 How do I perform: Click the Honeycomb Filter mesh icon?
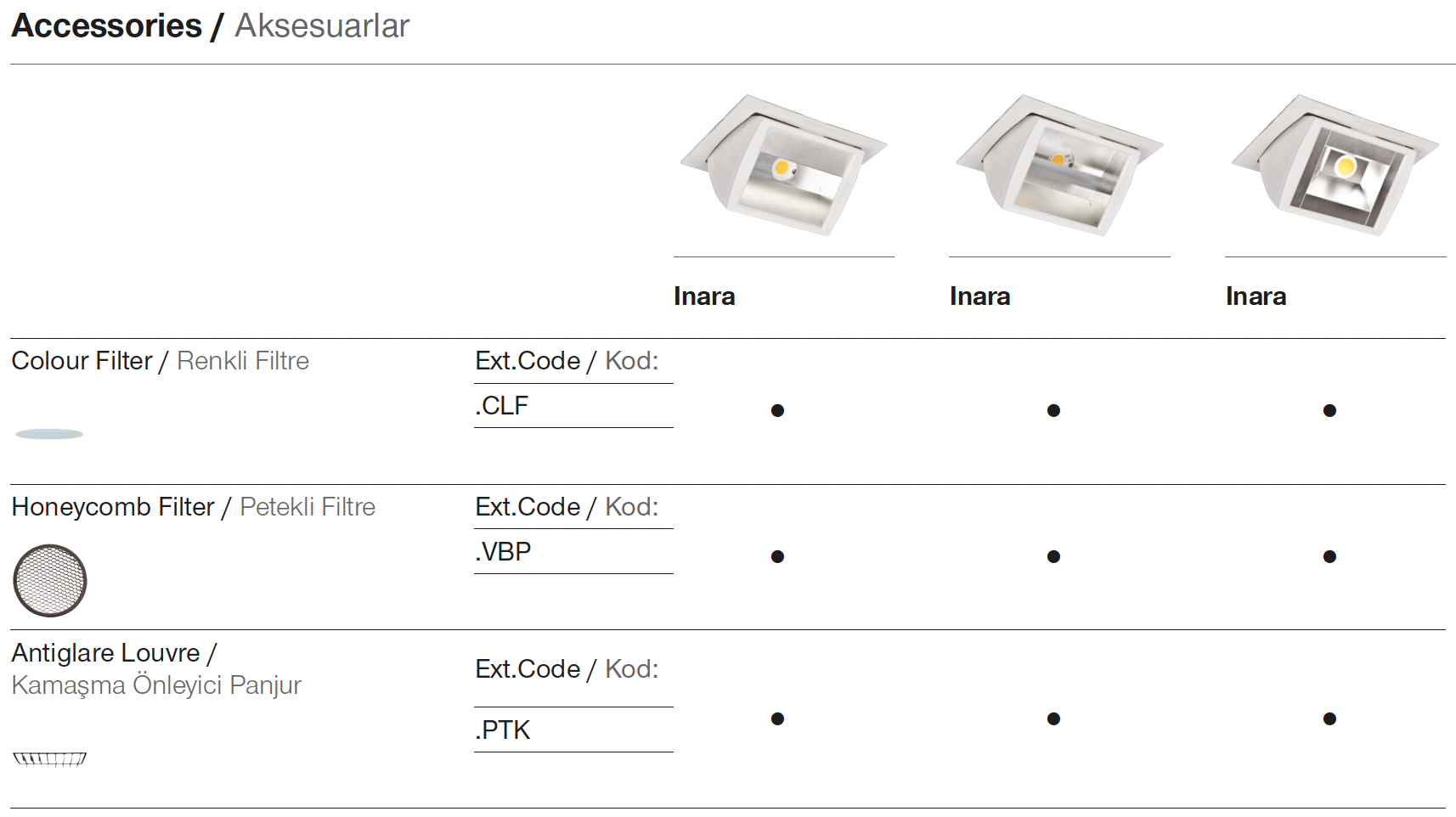[50, 580]
